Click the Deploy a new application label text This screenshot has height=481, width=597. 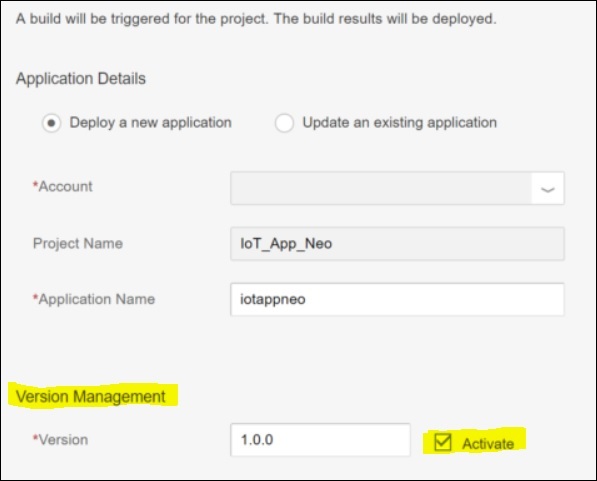point(150,123)
